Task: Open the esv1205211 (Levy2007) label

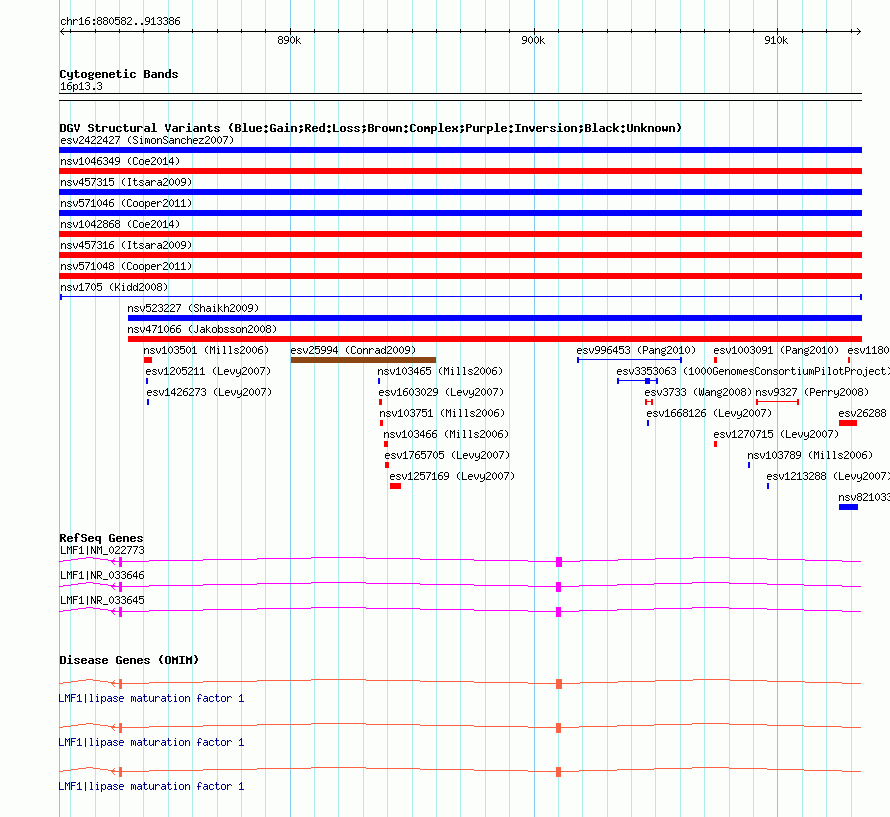Action: point(208,371)
